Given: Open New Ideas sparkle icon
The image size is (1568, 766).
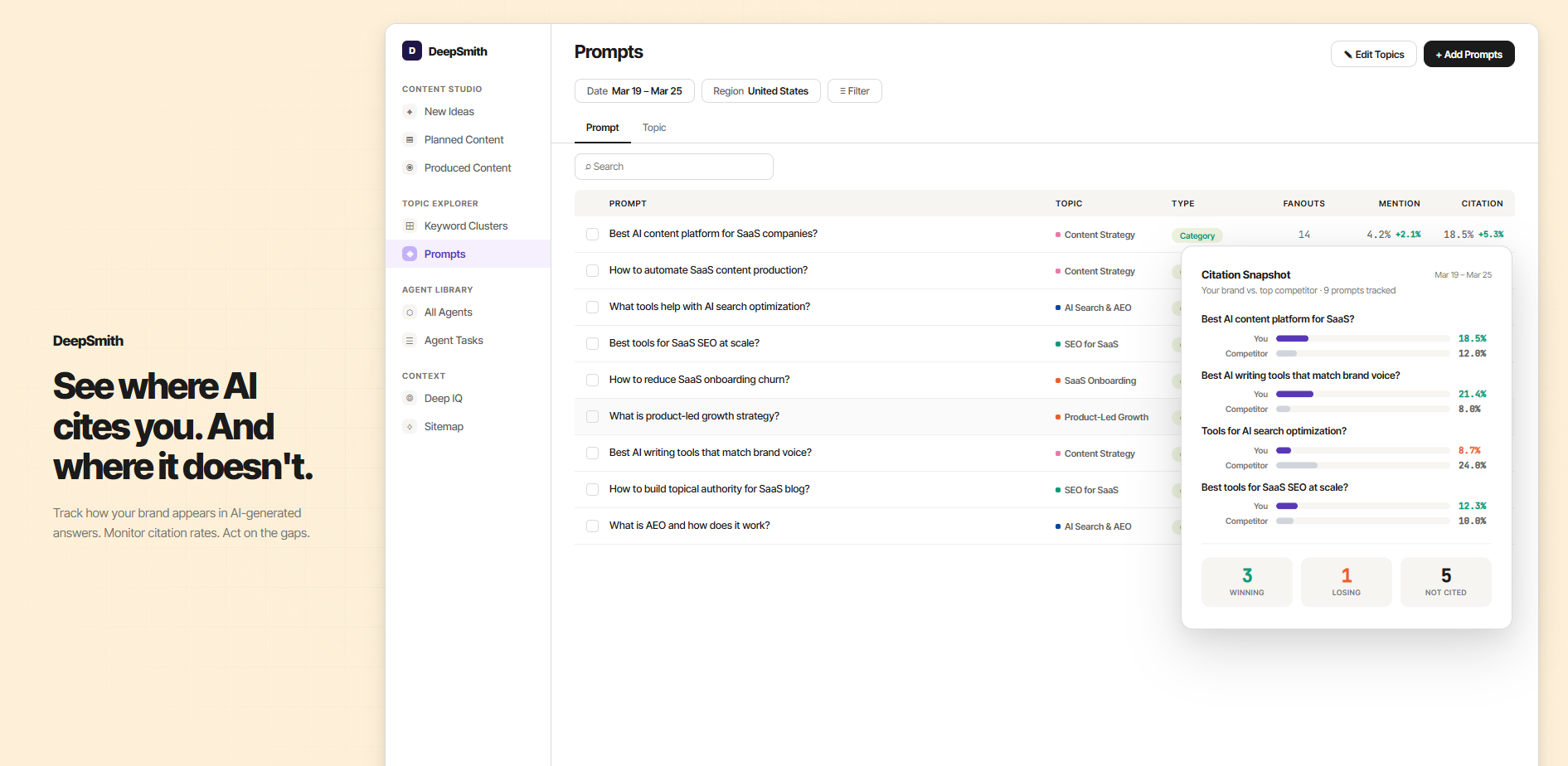Looking at the screenshot, I should tap(410, 112).
